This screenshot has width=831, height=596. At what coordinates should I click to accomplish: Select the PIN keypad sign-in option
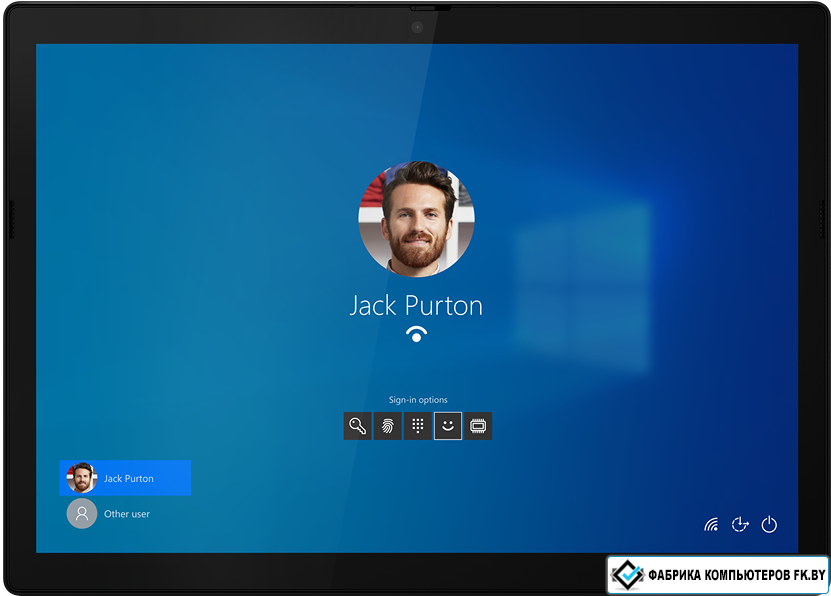418,426
